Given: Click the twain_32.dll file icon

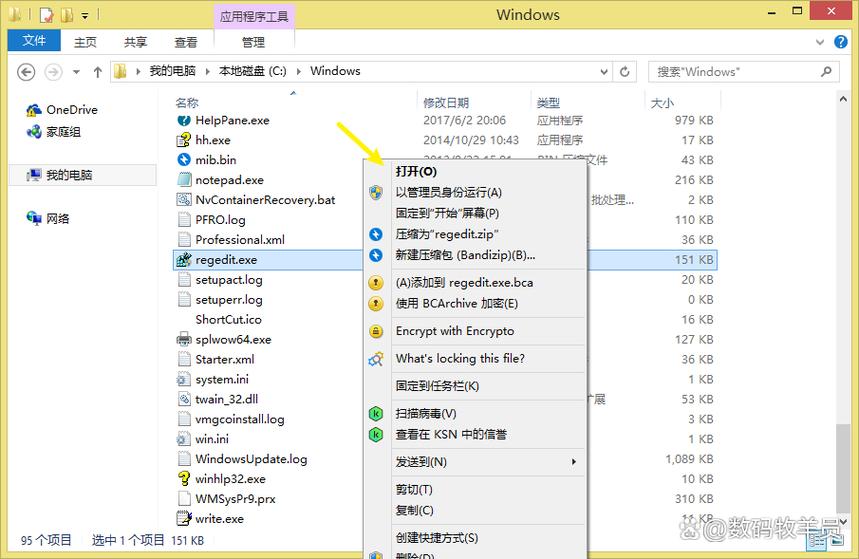Looking at the screenshot, I should coord(184,399).
